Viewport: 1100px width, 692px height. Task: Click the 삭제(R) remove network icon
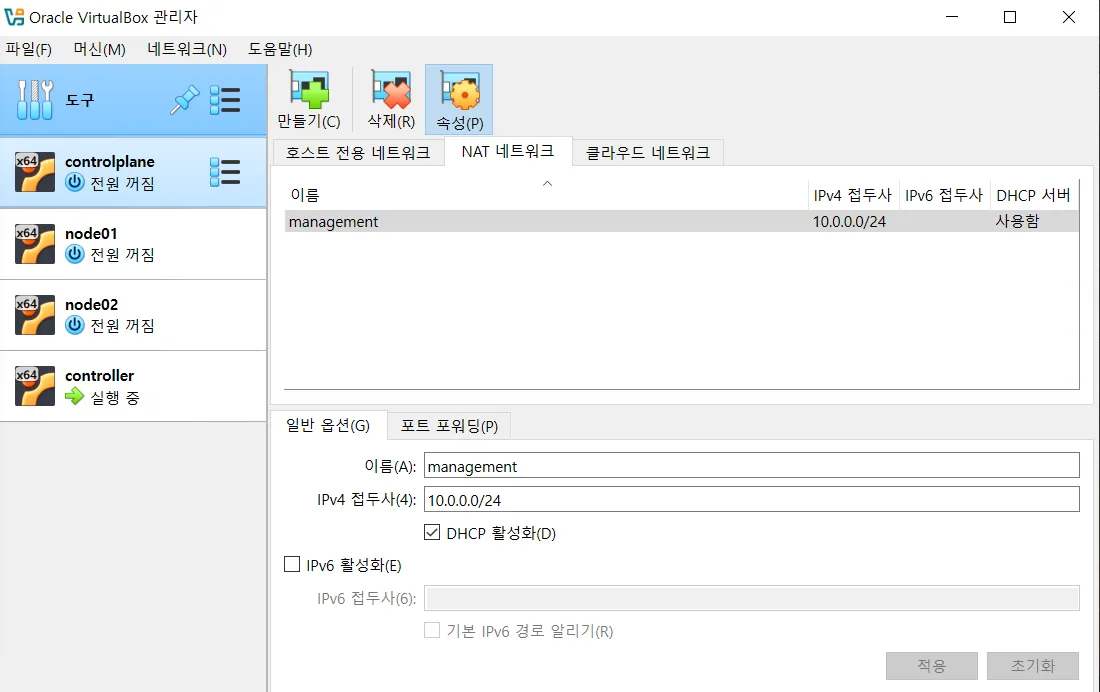click(391, 91)
